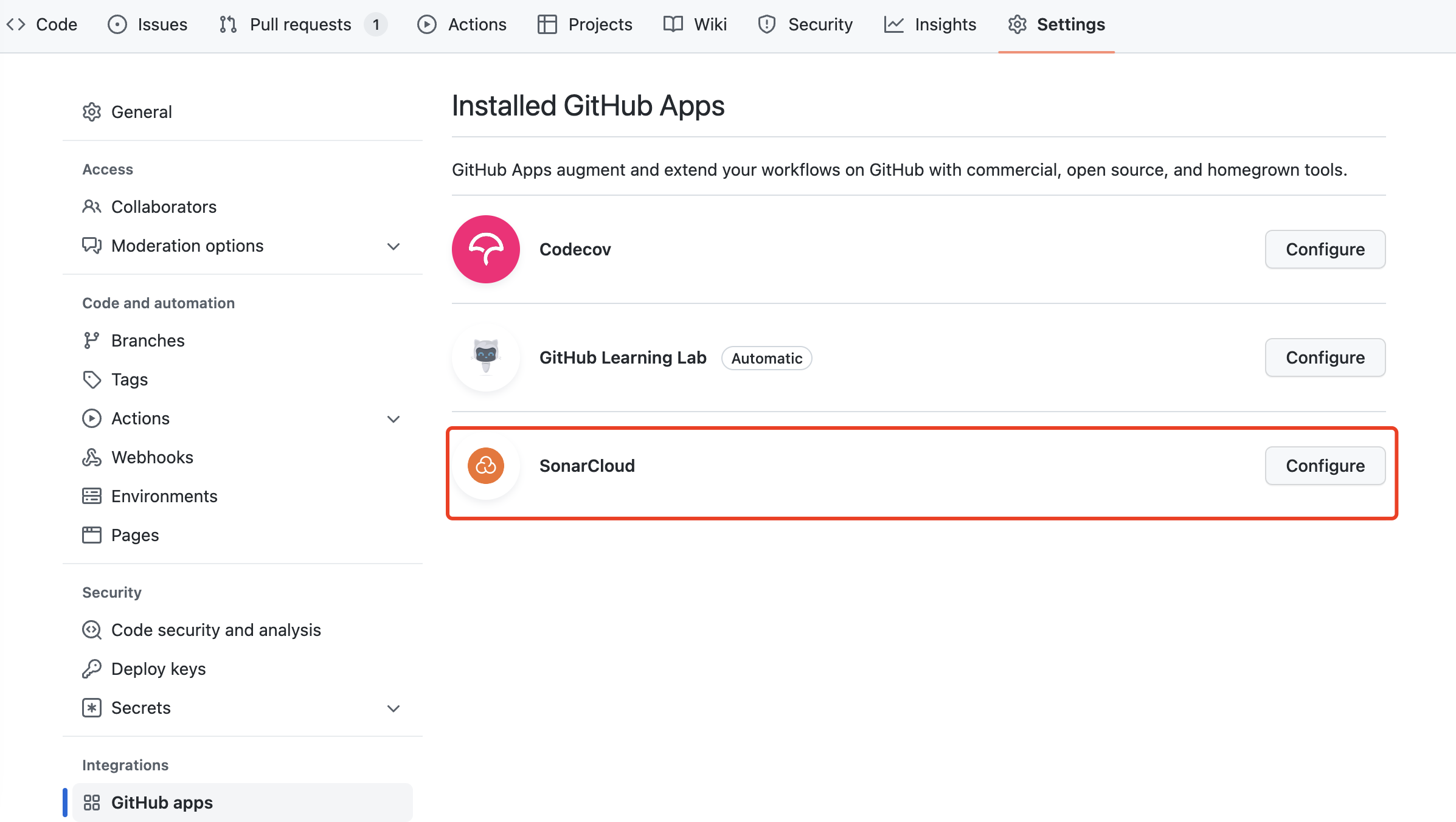Configure the Codecov app
Viewport: 1456px width, 822px height.
pyautogui.click(x=1325, y=249)
